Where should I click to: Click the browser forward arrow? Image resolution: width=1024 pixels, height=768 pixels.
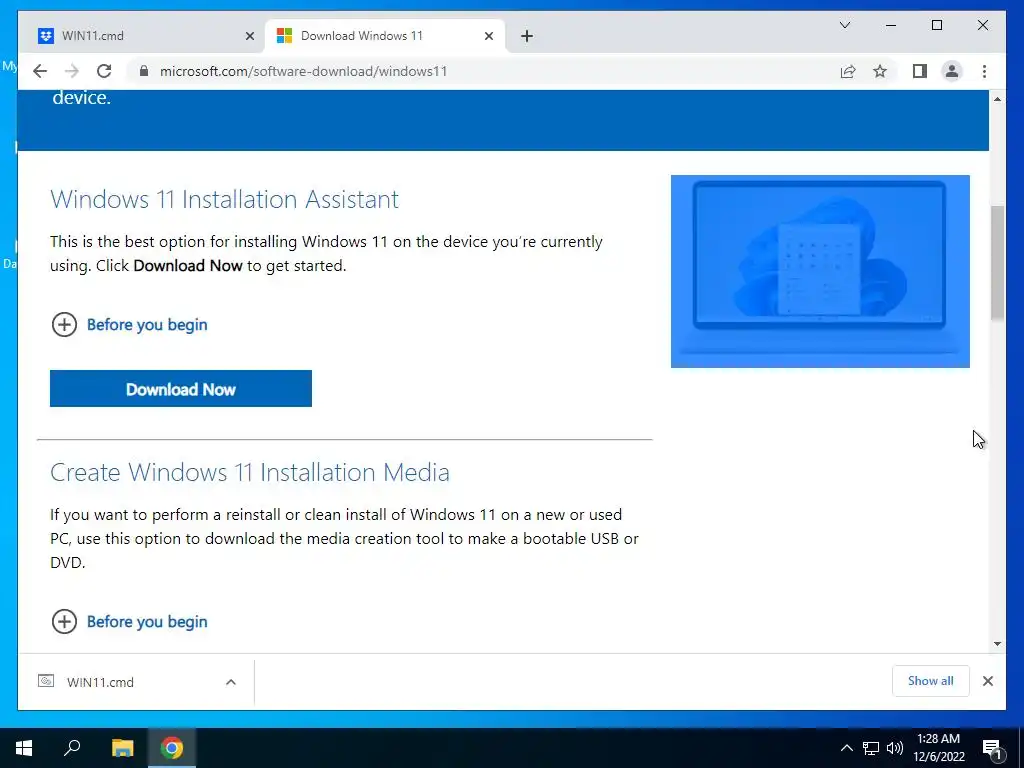coord(72,71)
